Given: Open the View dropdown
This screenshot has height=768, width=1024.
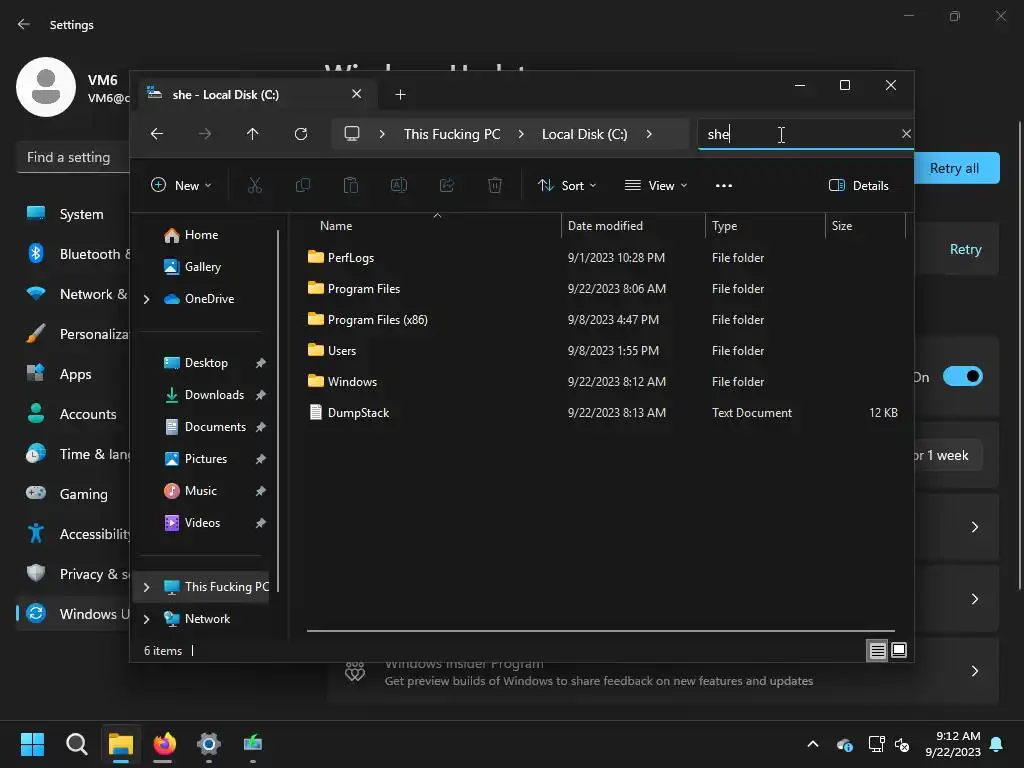Looking at the screenshot, I should [x=656, y=185].
